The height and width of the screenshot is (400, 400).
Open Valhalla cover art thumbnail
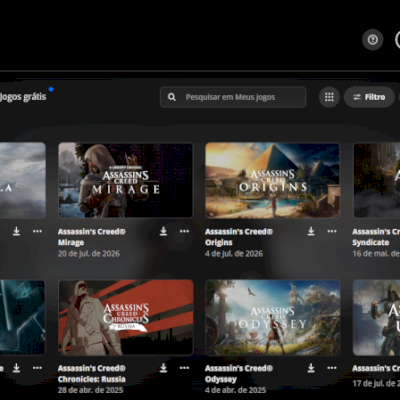(x=23, y=180)
